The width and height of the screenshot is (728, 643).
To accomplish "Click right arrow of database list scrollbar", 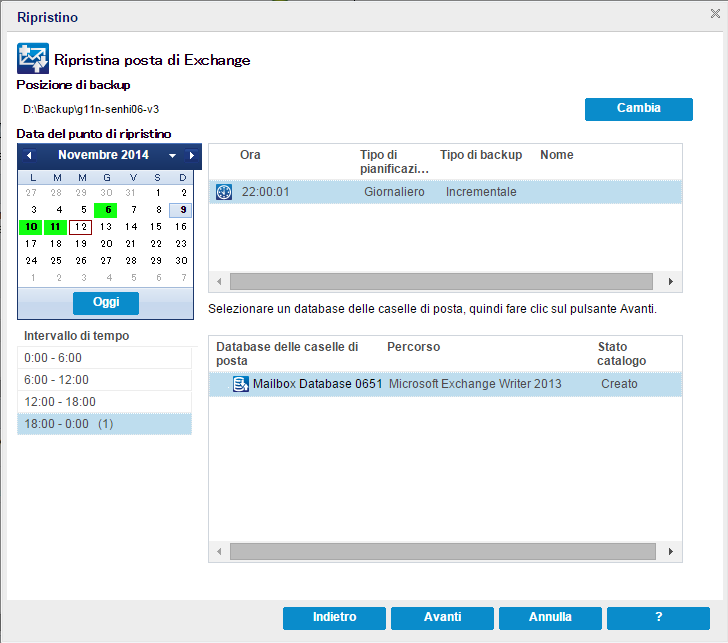I will (x=670, y=552).
